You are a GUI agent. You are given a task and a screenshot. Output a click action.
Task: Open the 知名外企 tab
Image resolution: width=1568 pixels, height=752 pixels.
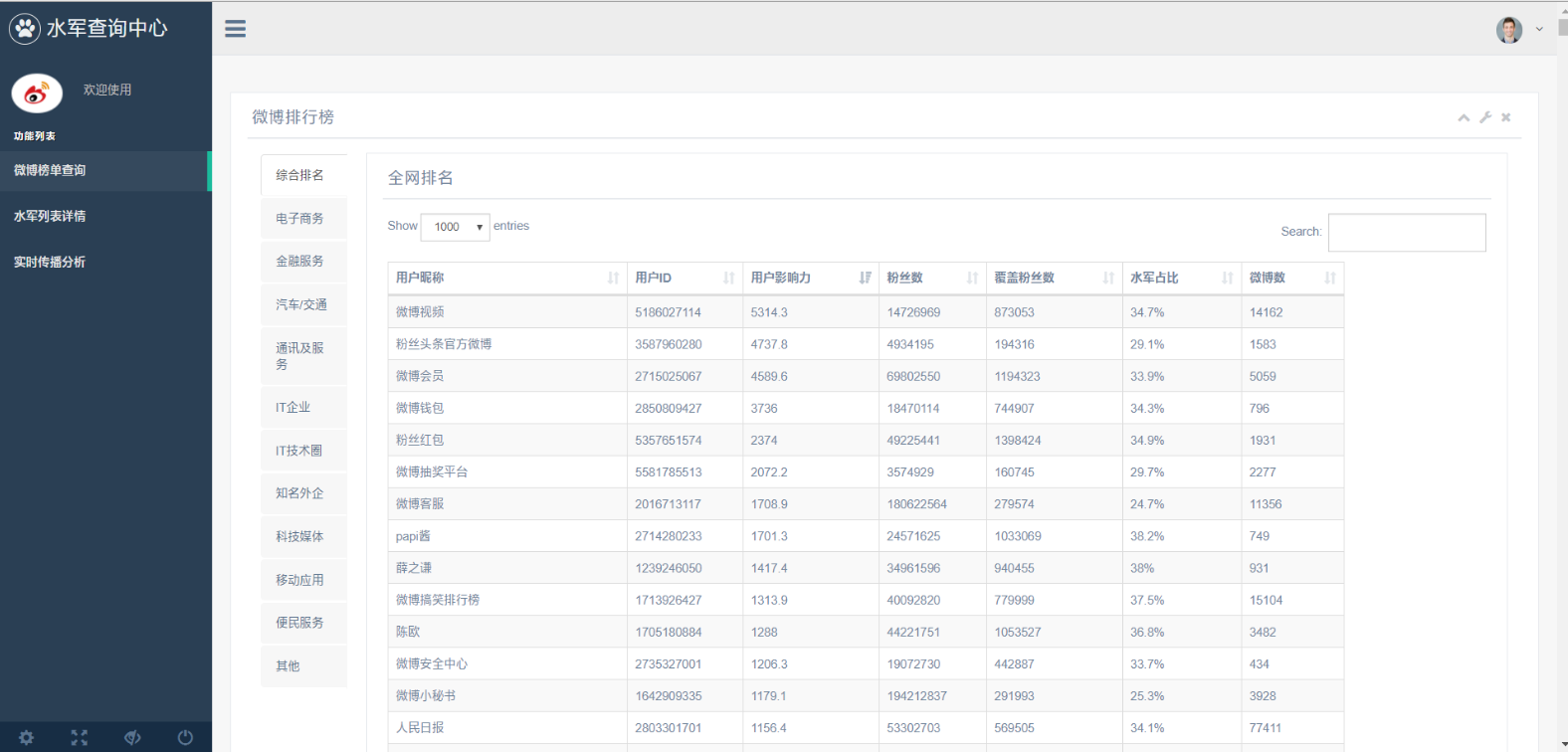tap(303, 493)
